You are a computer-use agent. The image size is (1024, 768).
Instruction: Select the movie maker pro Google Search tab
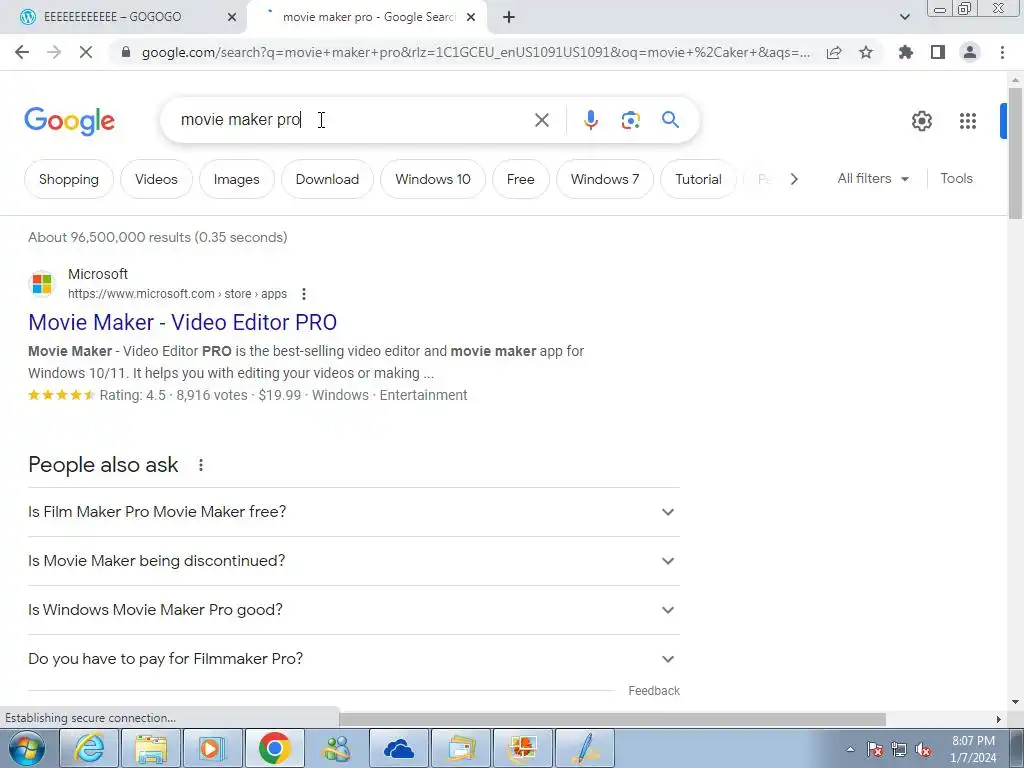point(369,17)
